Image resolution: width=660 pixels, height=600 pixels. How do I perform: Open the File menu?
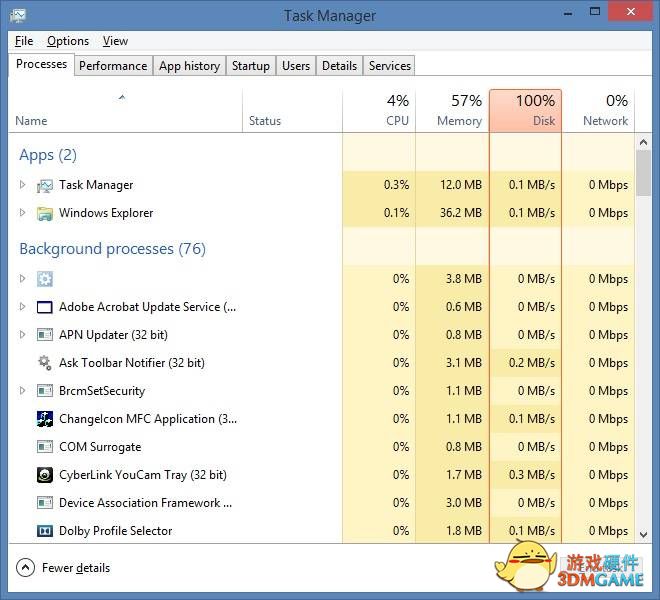point(24,41)
